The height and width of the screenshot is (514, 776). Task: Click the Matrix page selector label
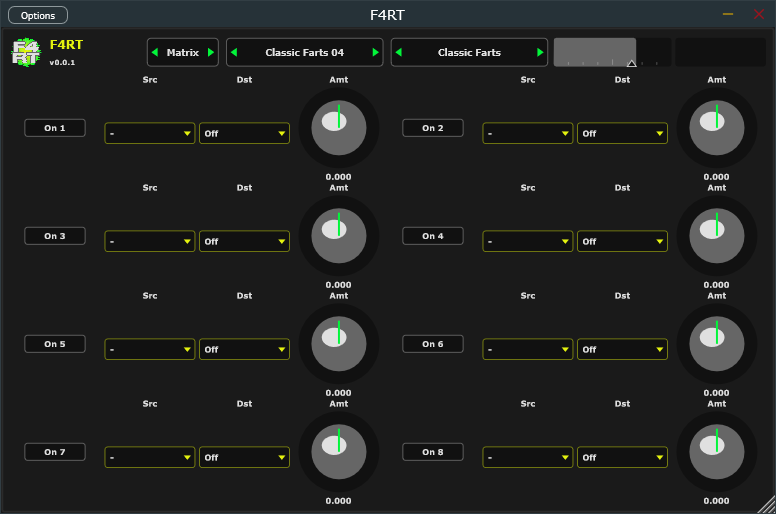click(183, 52)
